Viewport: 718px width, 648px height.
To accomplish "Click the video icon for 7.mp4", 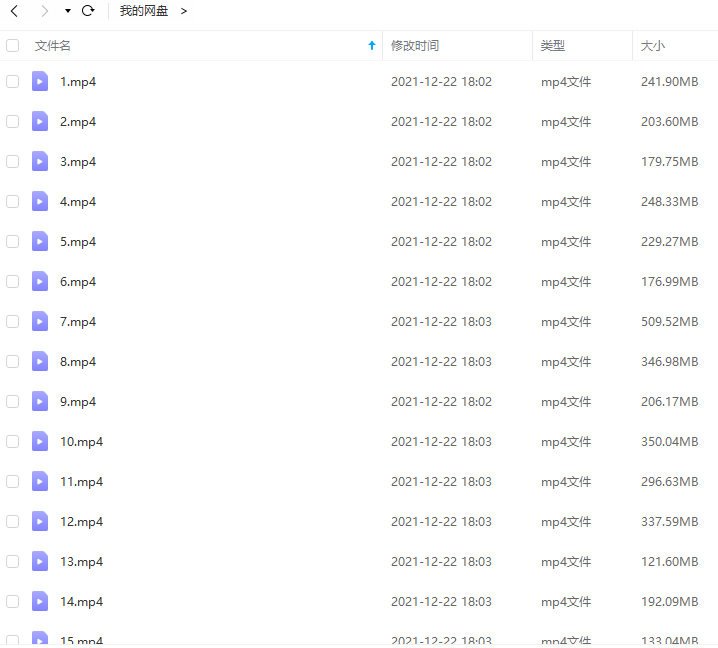I will click(x=40, y=322).
